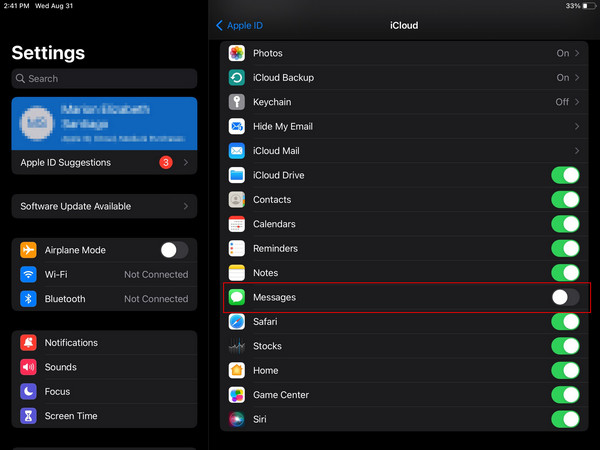The image size is (600, 450).
Task: Tap the Stocks chart icon
Action: [x=236, y=346]
